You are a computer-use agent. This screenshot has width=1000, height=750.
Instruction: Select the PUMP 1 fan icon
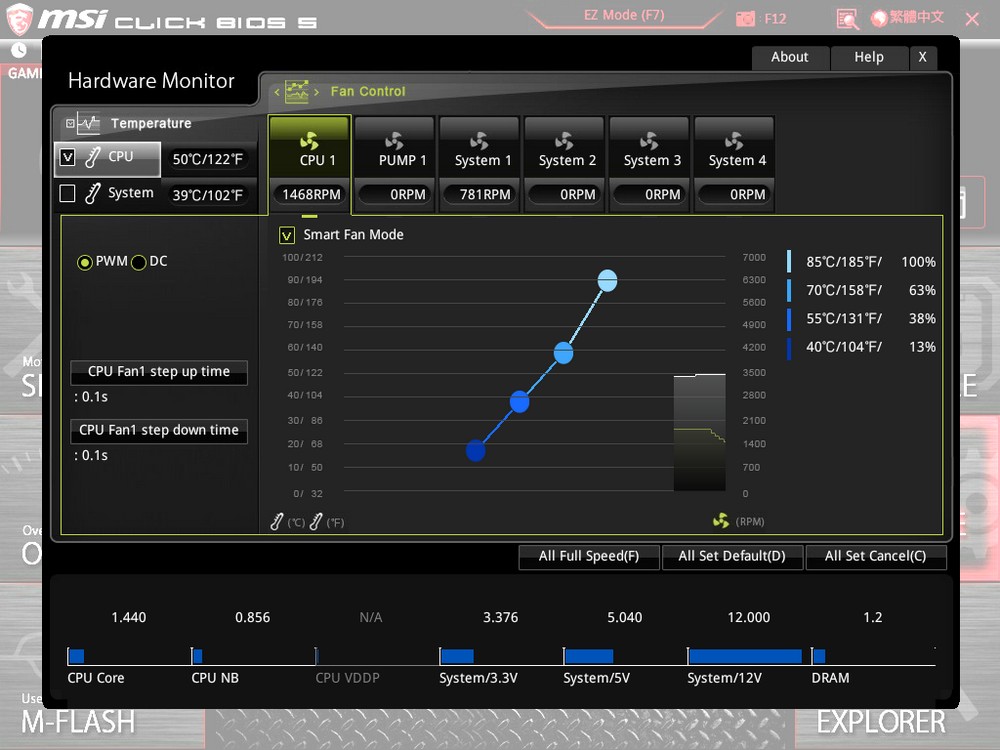tap(394, 141)
